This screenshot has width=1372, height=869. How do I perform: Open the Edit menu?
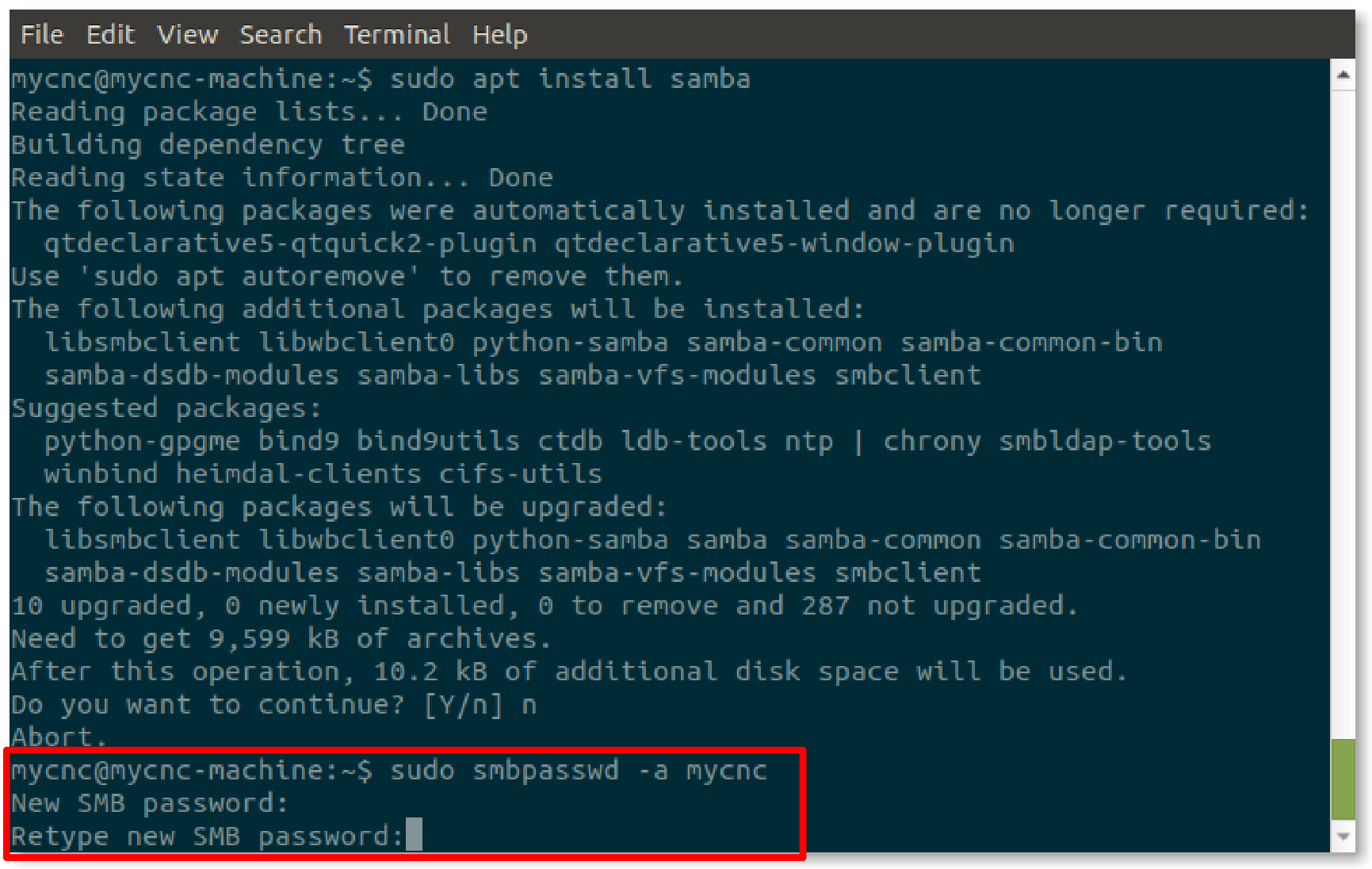pyautogui.click(x=110, y=35)
